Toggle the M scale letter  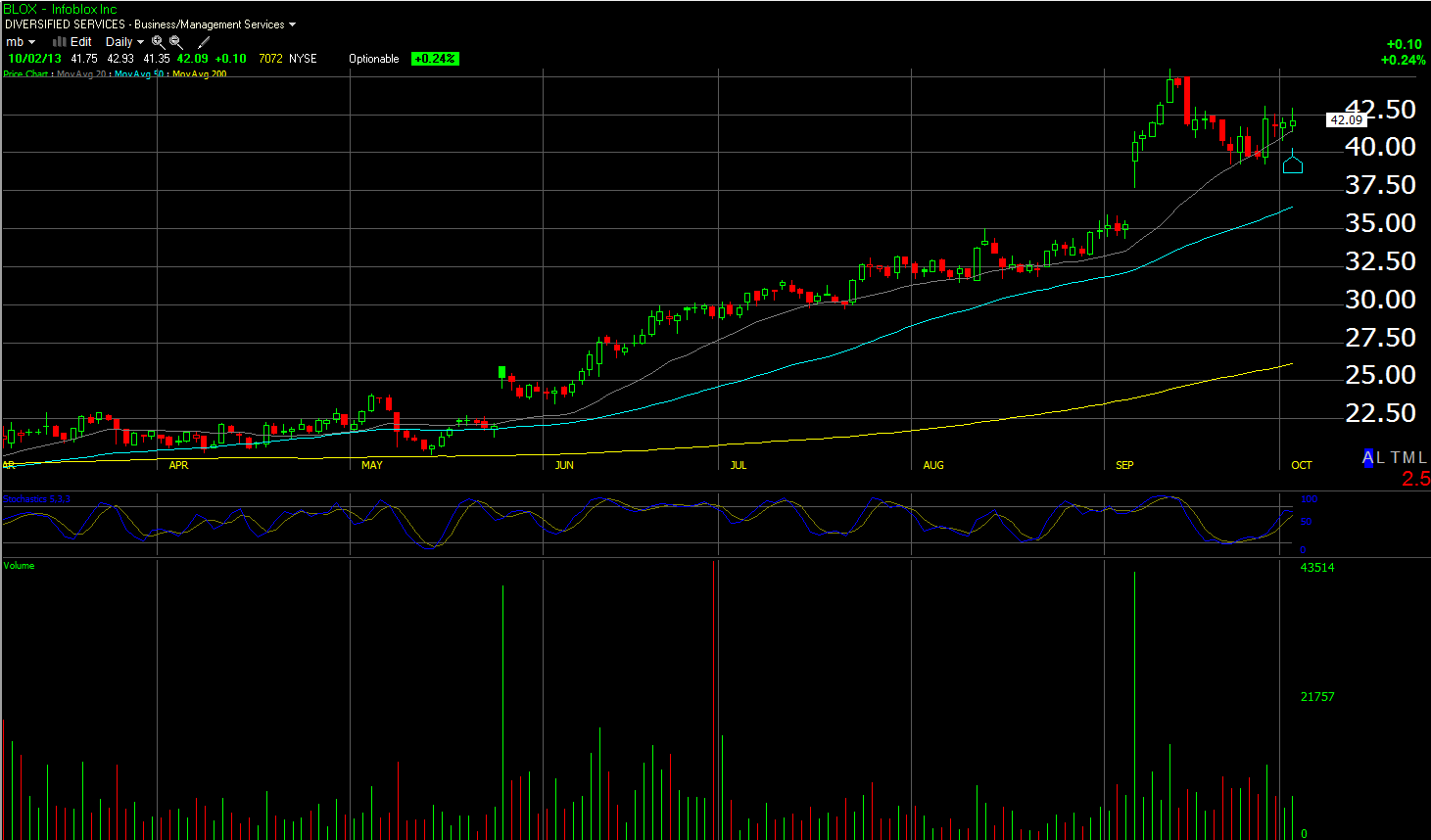pos(1408,457)
